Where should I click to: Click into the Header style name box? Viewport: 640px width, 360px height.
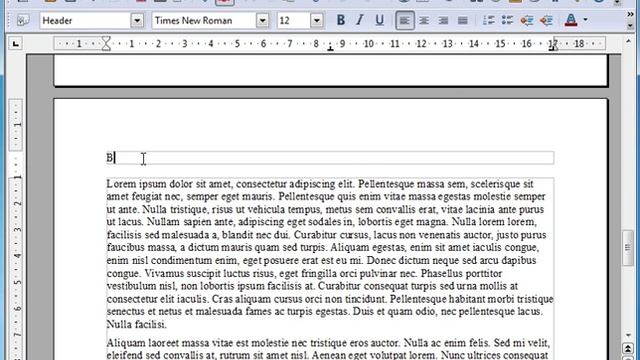point(85,20)
